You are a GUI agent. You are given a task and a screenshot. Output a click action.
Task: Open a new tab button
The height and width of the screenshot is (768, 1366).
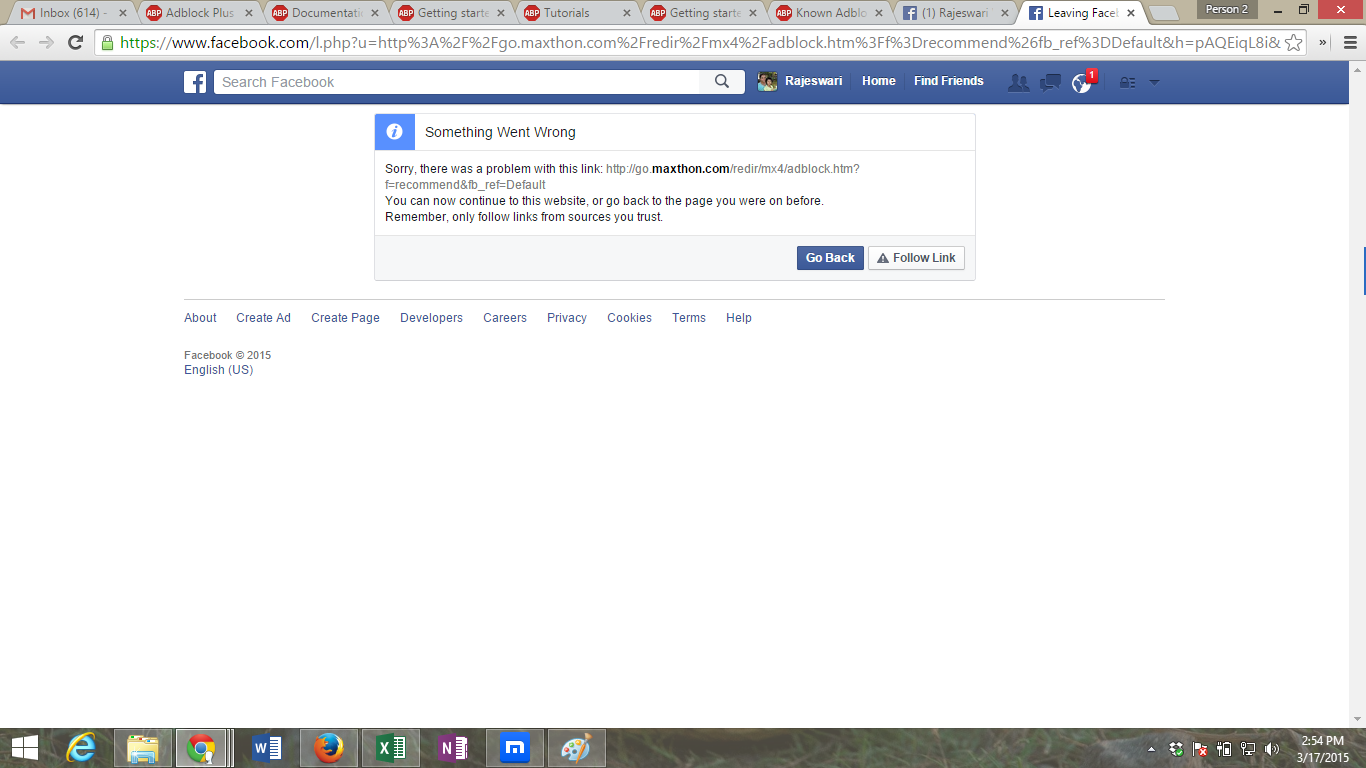click(1164, 14)
